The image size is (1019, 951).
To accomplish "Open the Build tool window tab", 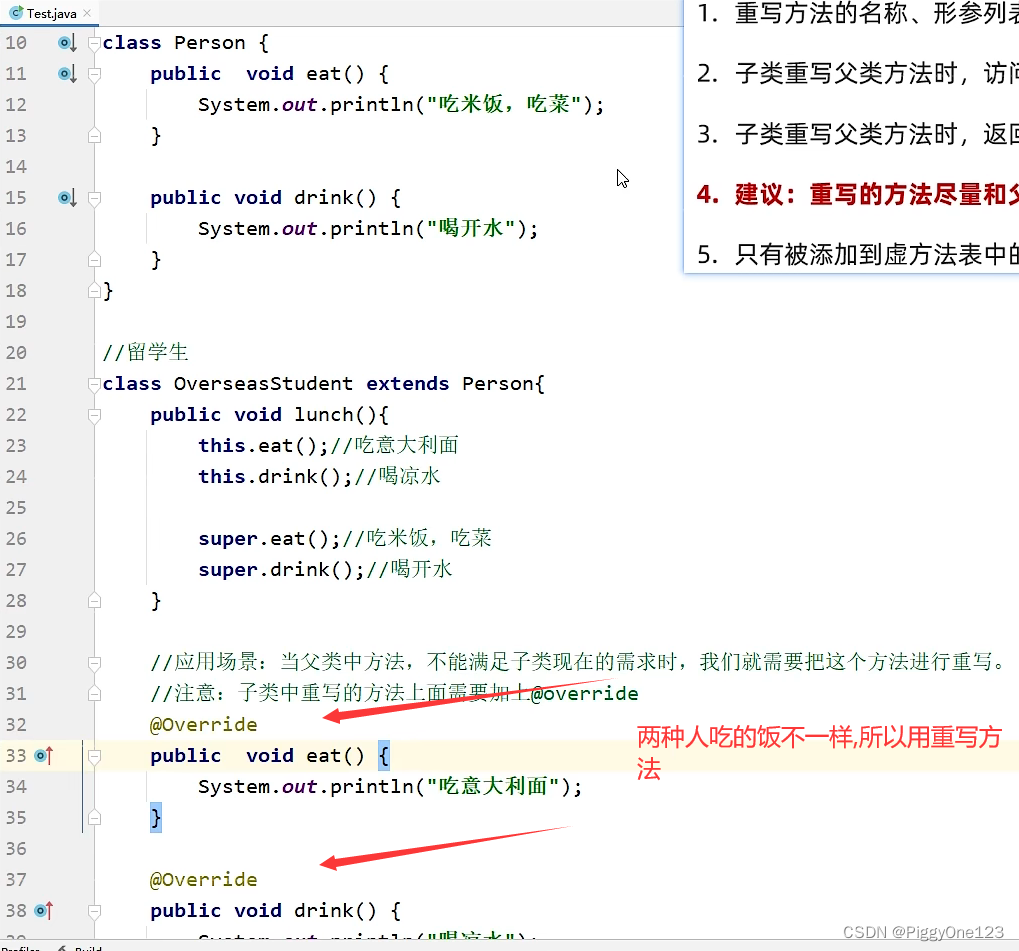I will [82, 948].
